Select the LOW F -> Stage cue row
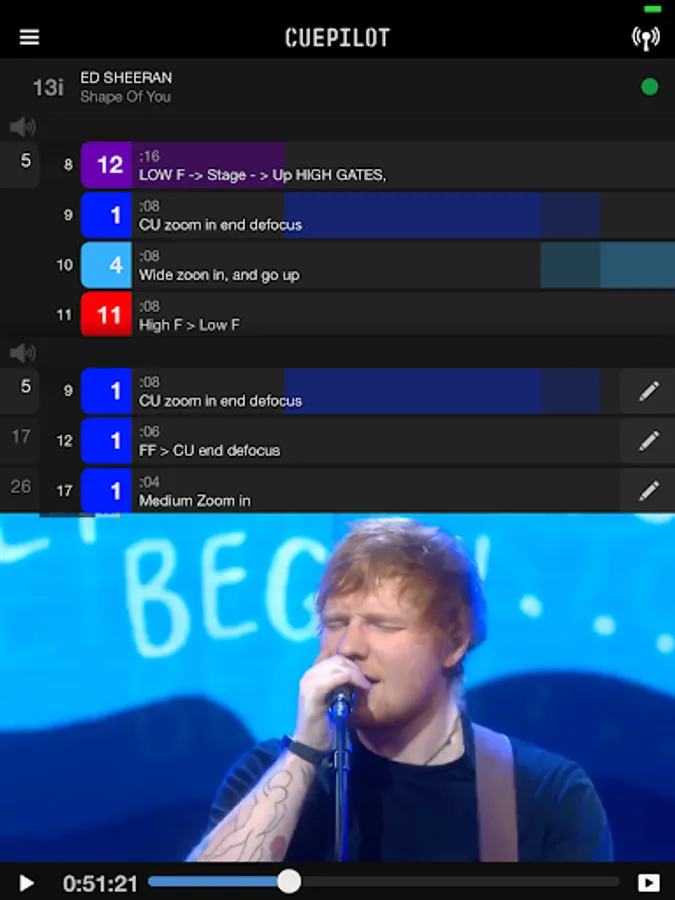Image resolution: width=675 pixels, height=900 pixels. tap(378, 165)
